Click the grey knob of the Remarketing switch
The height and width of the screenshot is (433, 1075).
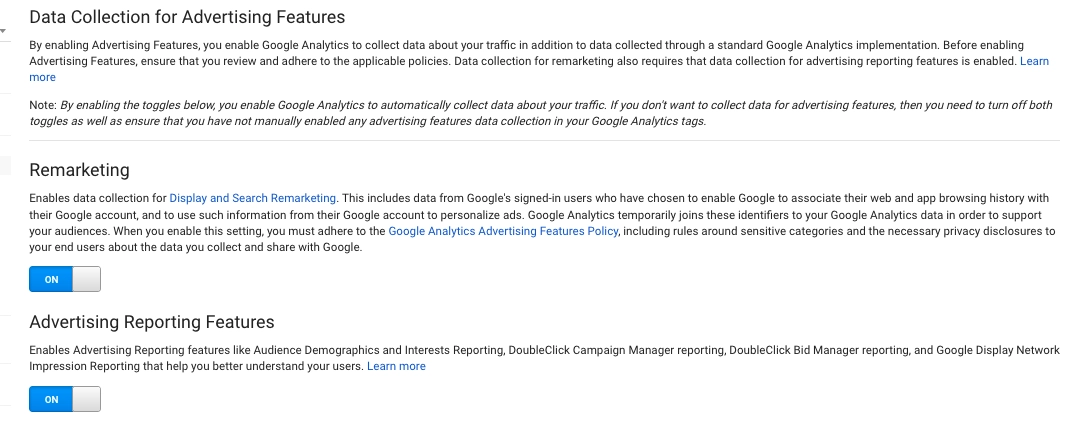coord(87,280)
